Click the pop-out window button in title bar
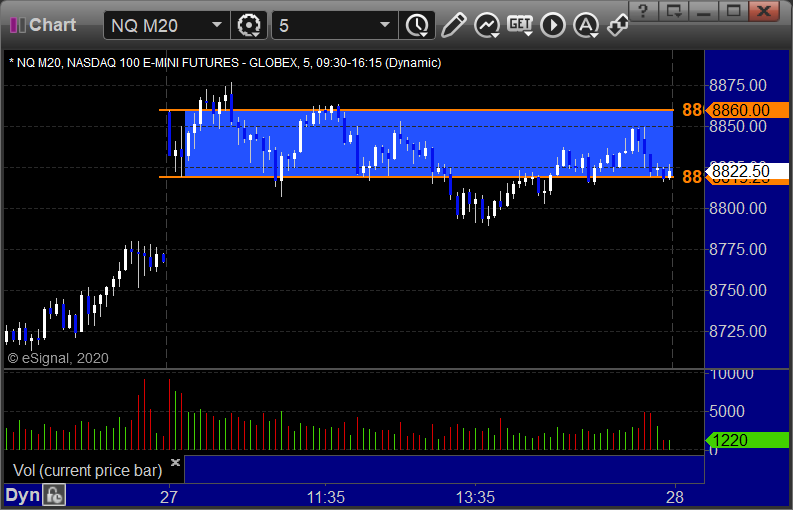This screenshot has height=510, width=793. 674,10
